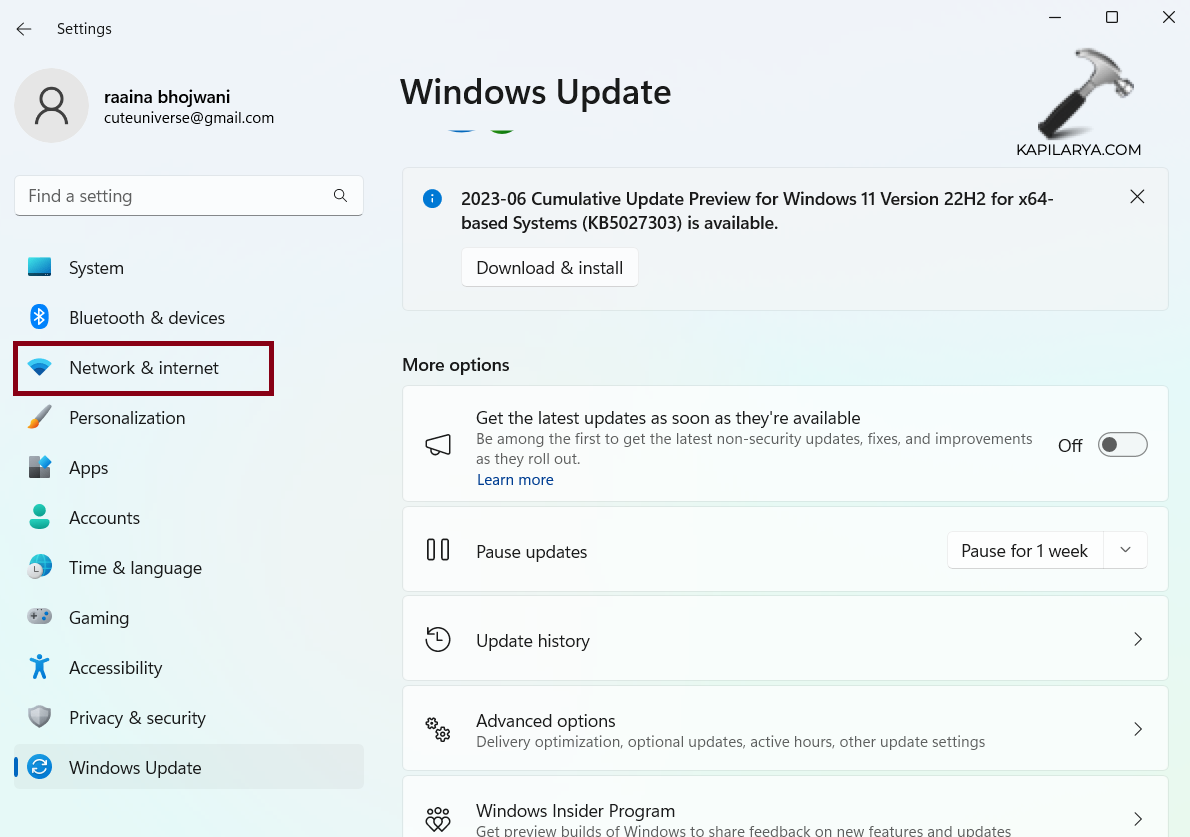This screenshot has width=1190, height=837.
Task: Expand Advanced options chevron
Action: [1137, 729]
